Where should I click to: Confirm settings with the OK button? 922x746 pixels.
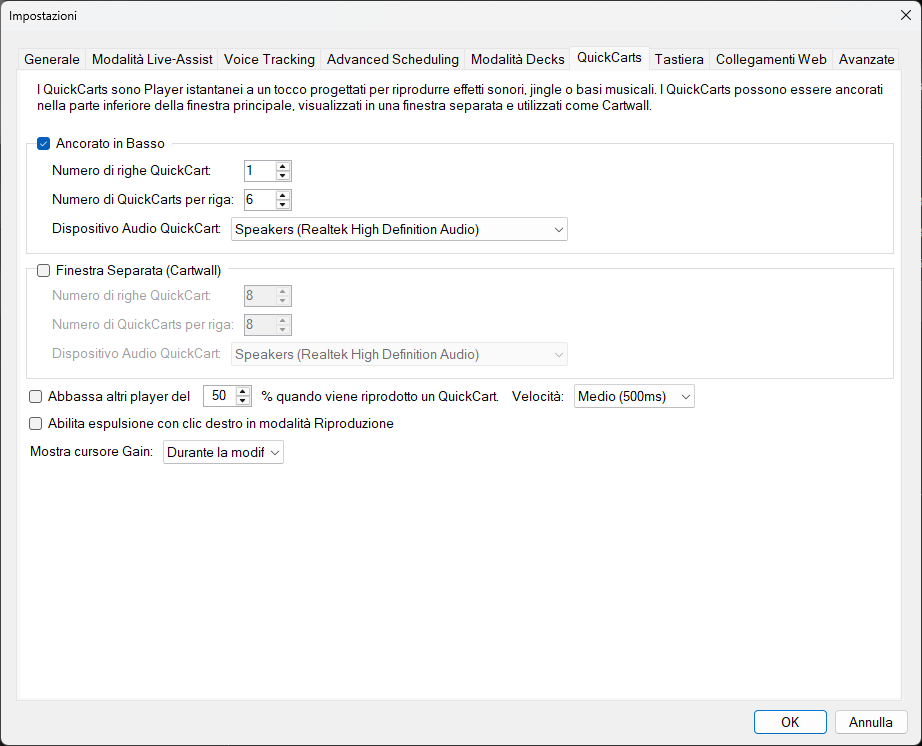point(790,722)
